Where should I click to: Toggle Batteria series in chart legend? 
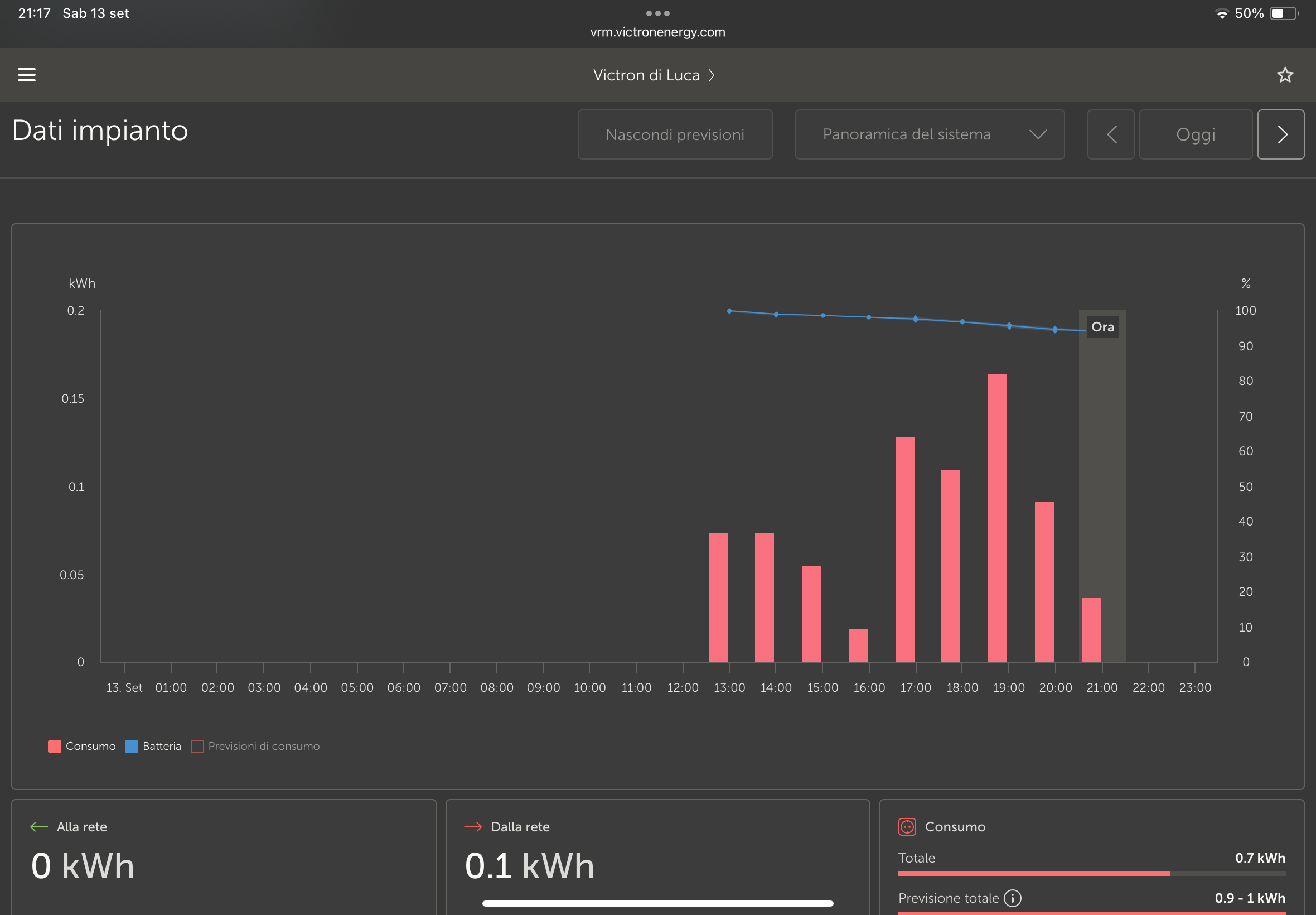pos(153,746)
